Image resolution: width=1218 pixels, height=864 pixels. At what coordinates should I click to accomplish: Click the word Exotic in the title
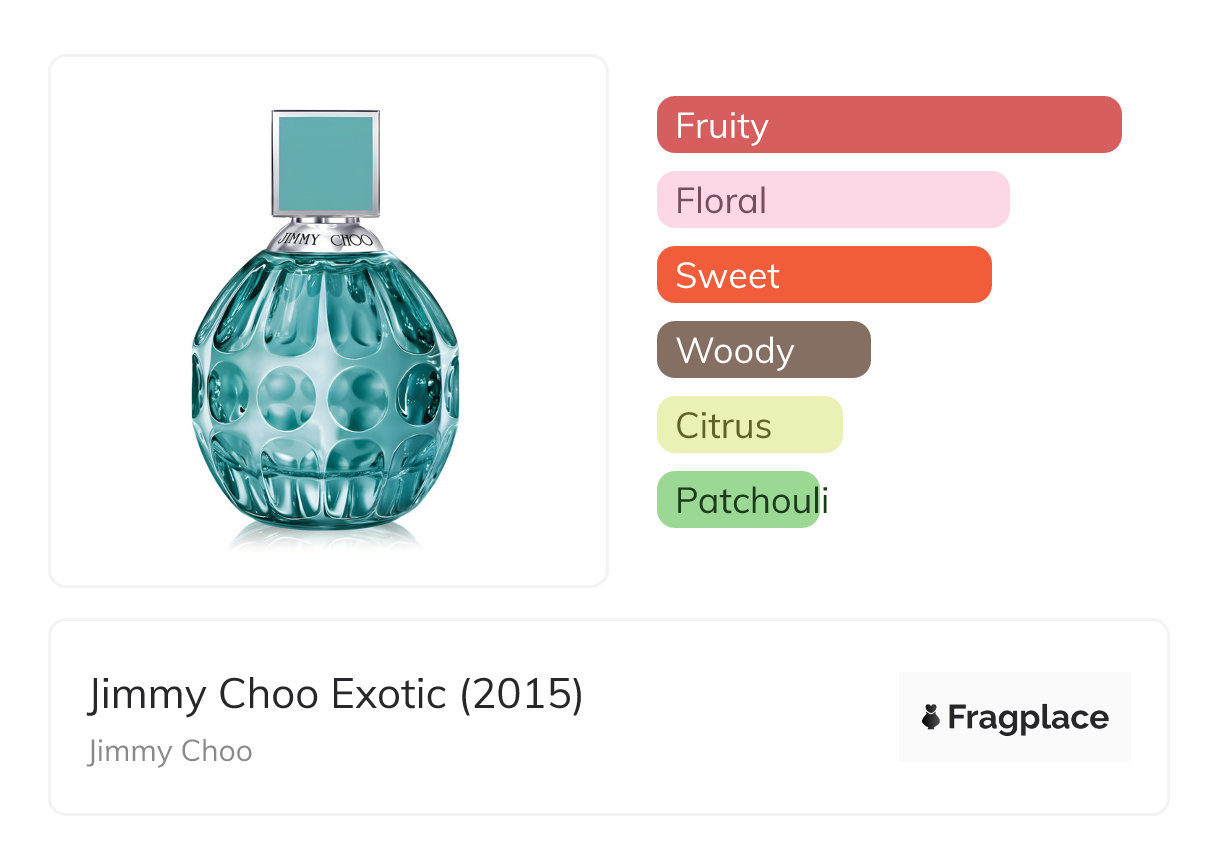388,694
